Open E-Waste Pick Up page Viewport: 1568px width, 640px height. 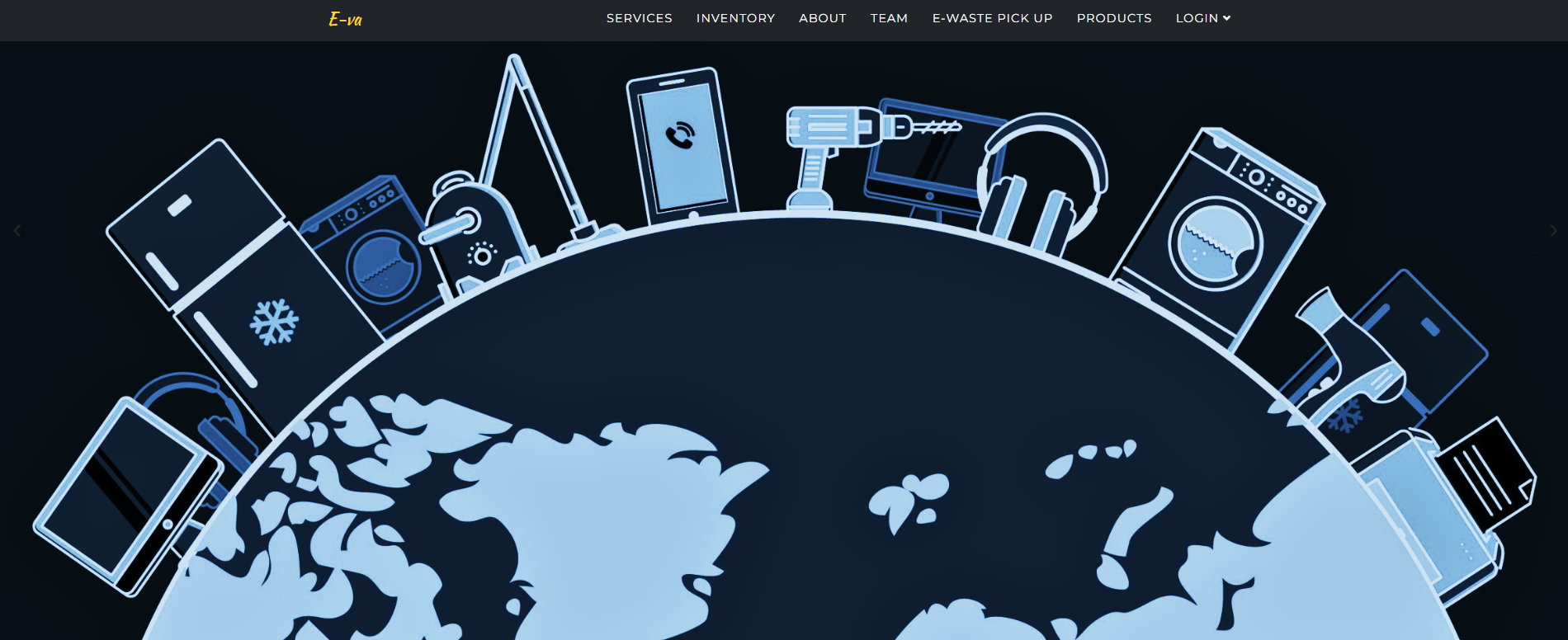pyautogui.click(x=993, y=18)
